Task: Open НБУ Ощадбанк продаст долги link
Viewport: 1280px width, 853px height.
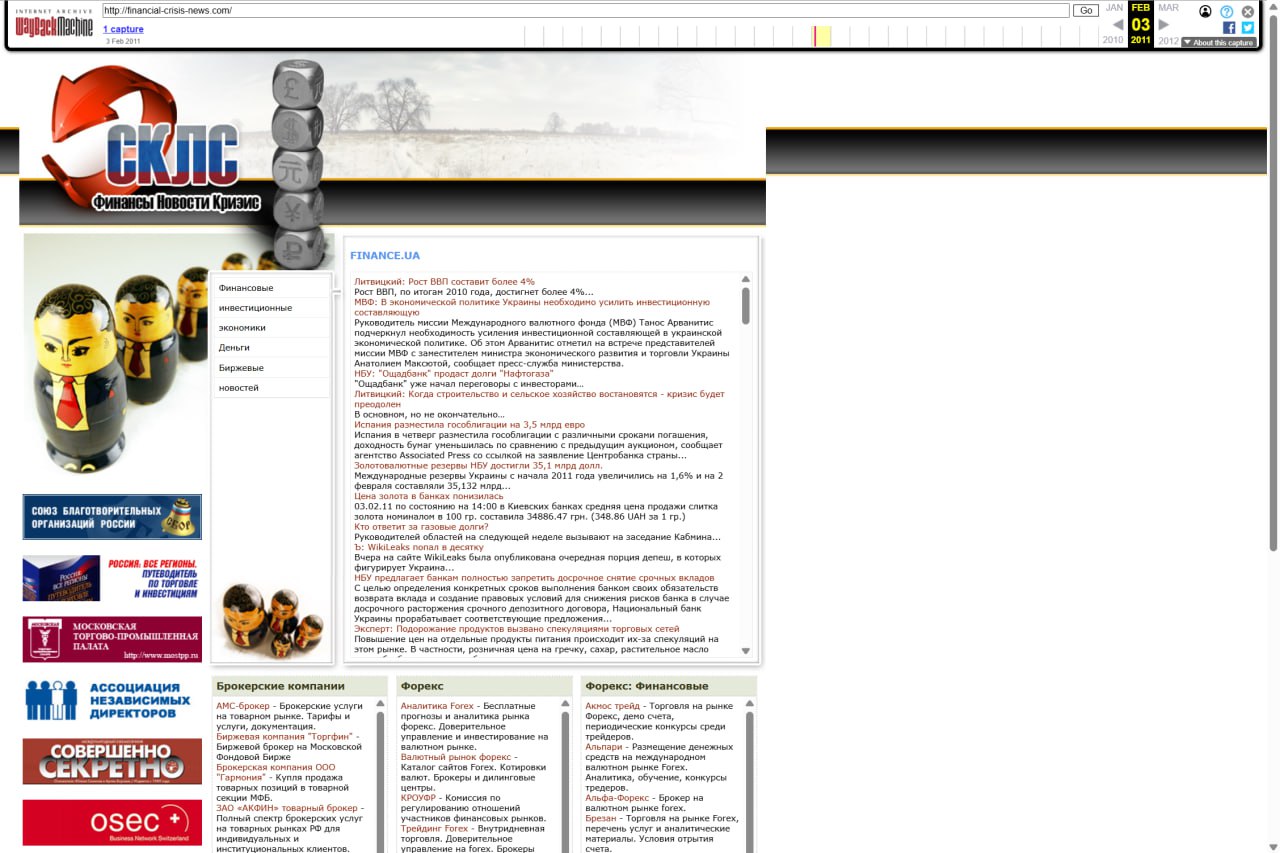Action: 453,374
